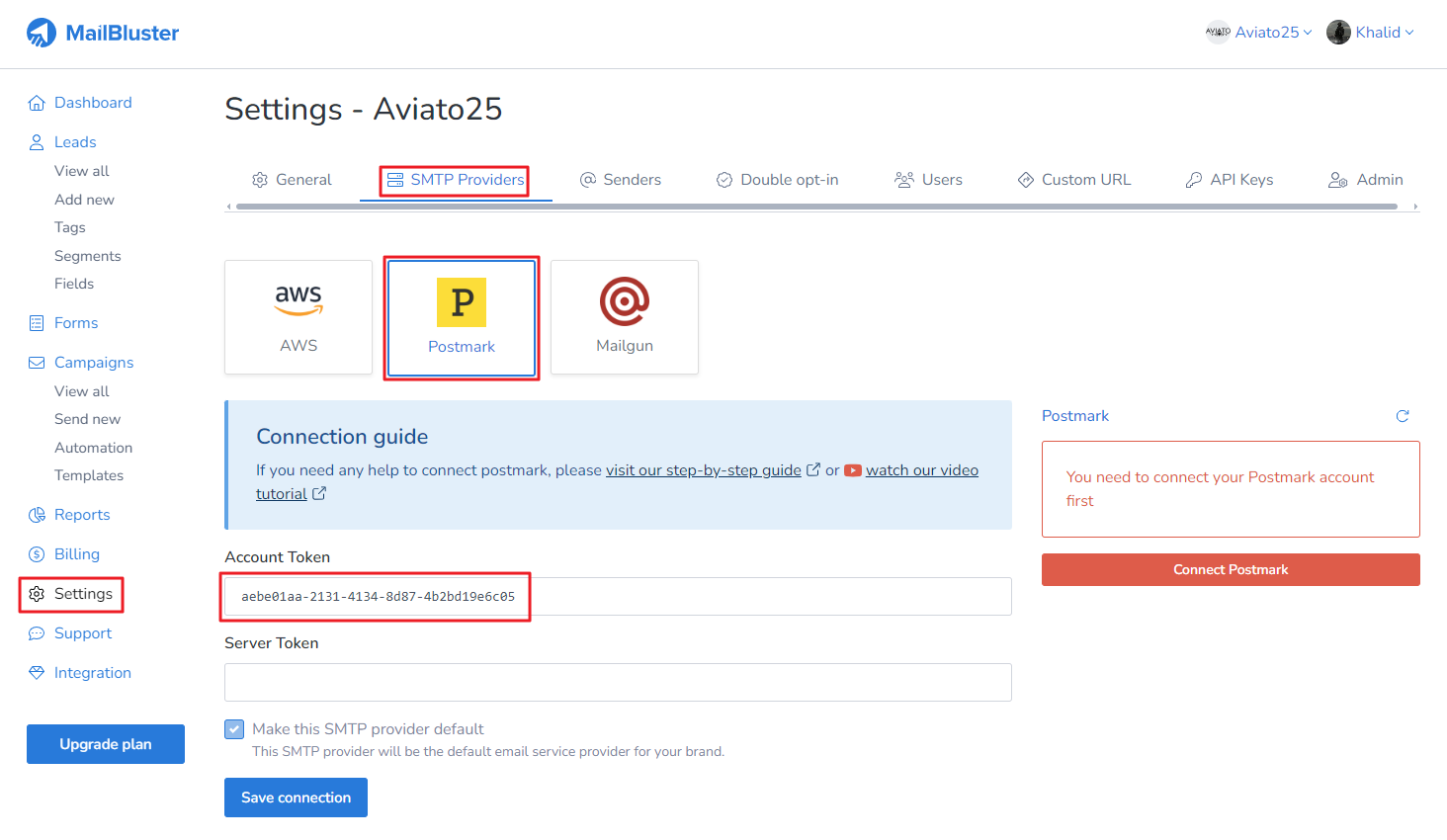The width and height of the screenshot is (1447, 840).
Task: Open Billing in the sidebar
Action: 77,554
